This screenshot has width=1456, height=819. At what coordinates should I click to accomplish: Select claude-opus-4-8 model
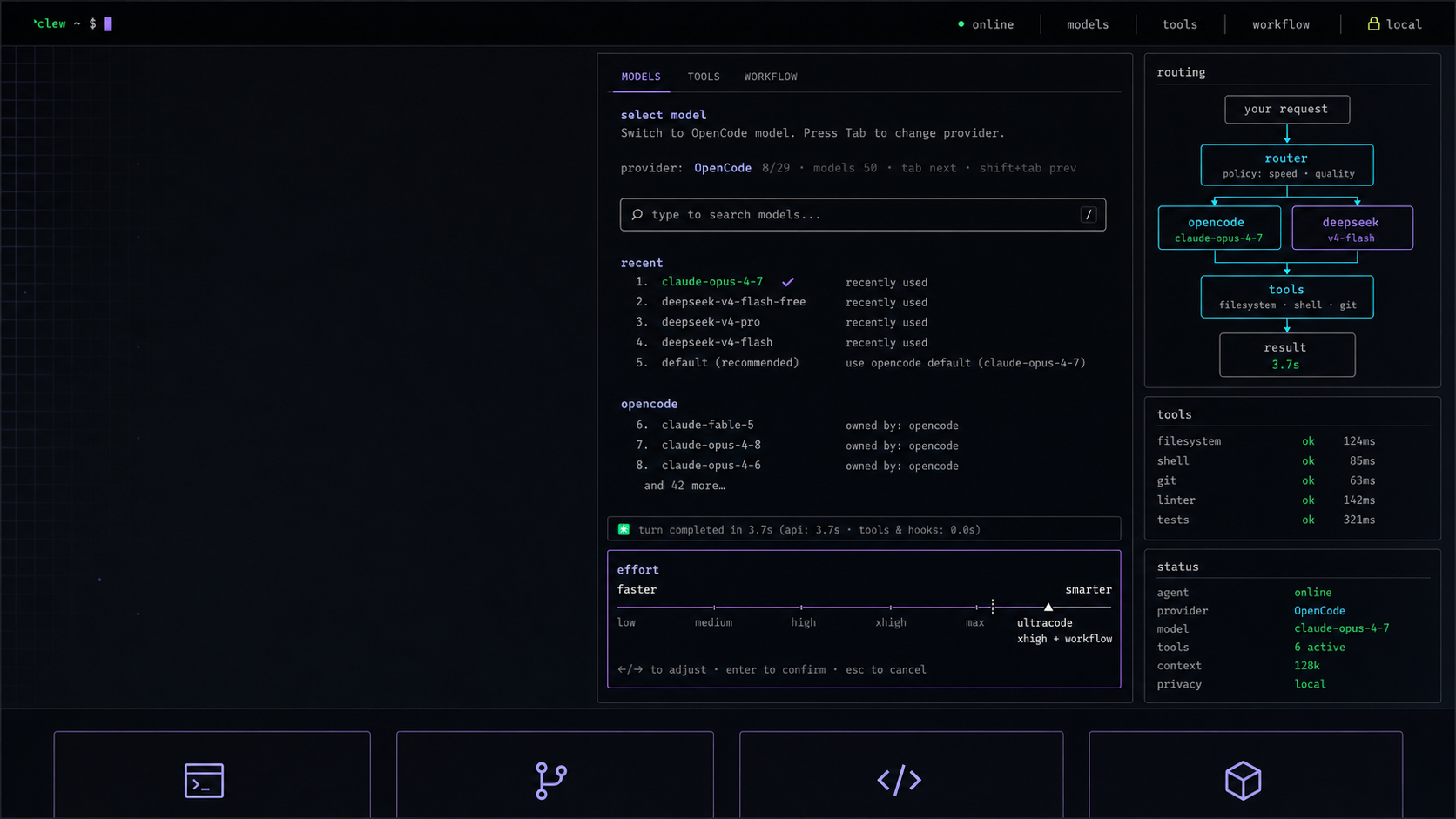tap(711, 445)
